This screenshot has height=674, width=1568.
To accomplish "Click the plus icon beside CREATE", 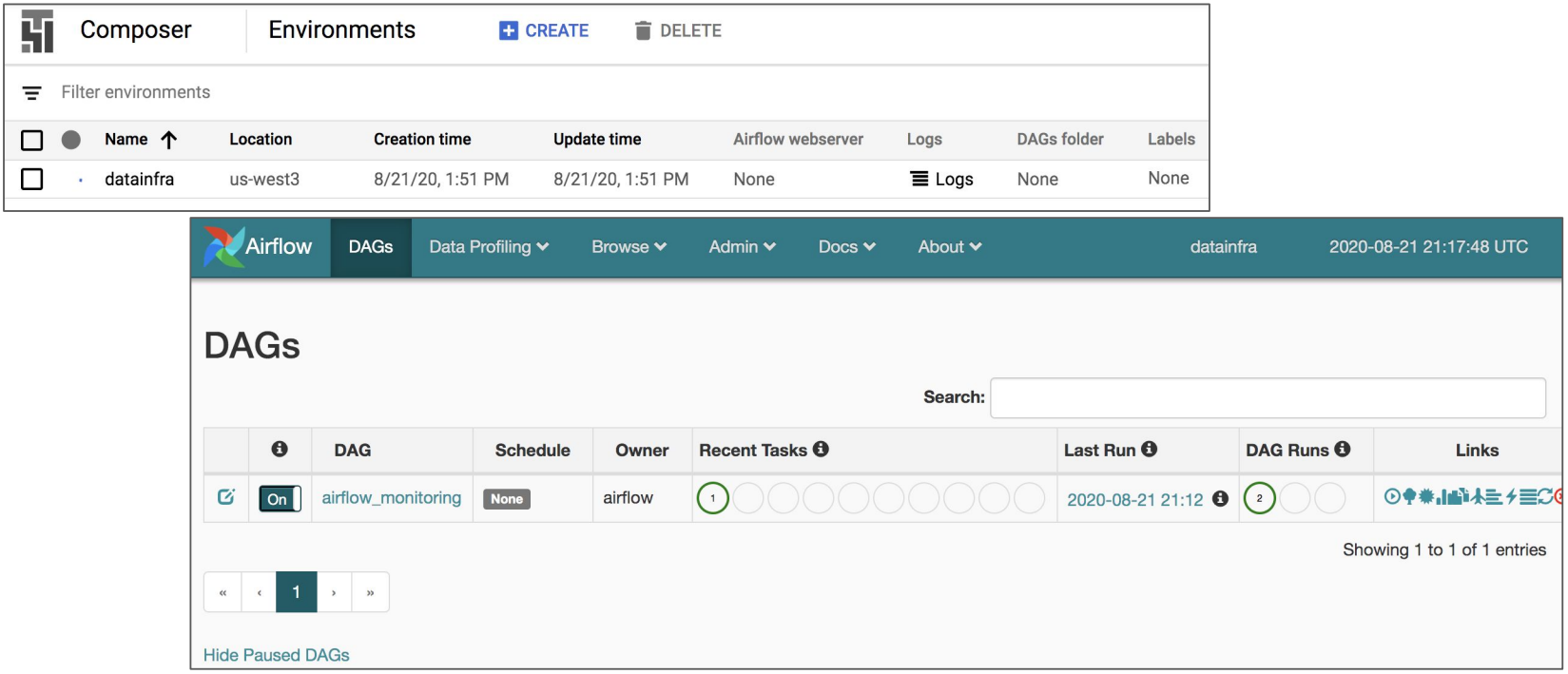I will pyautogui.click(x=509, y=31).
